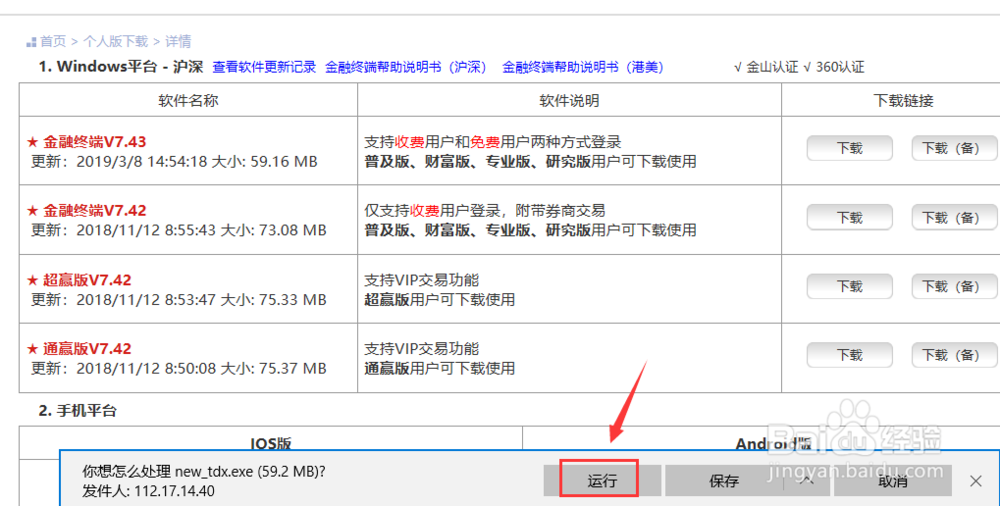1000x506 pixels.
Task: Click the 取消 button in download bar
Action: 893,480
